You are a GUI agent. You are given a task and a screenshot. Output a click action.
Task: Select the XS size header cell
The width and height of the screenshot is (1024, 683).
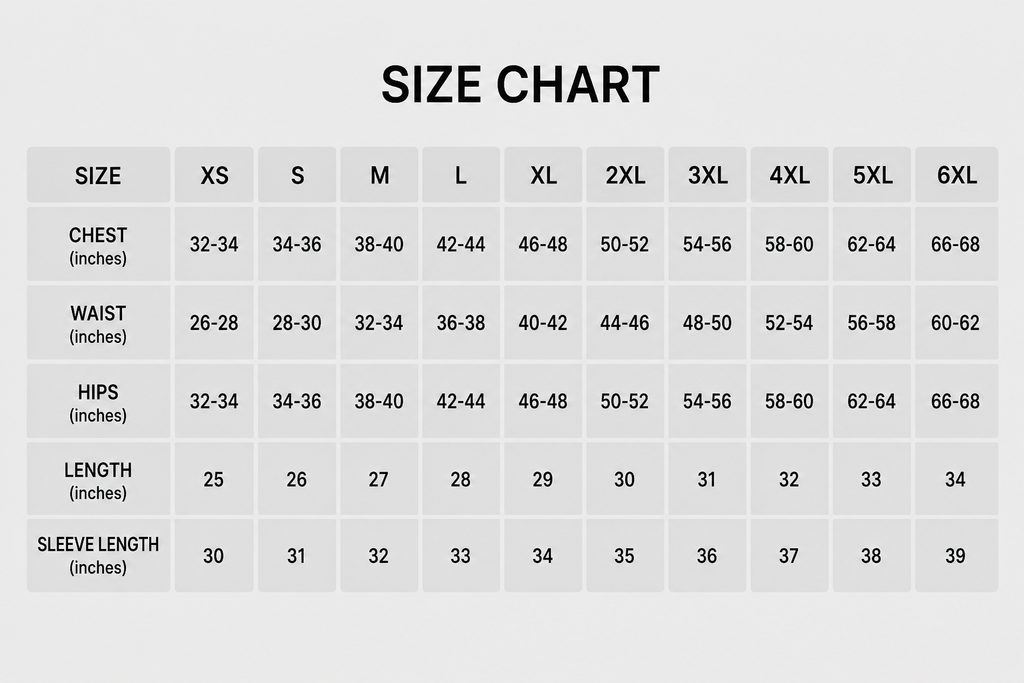[214, 174]
